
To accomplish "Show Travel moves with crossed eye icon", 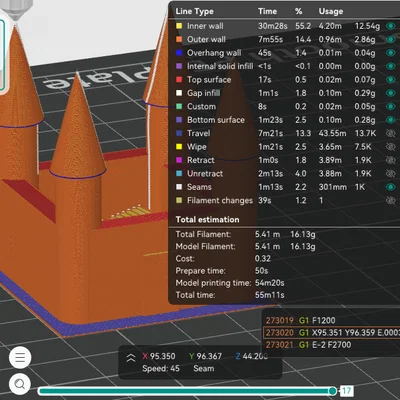I will click(390, 133).
